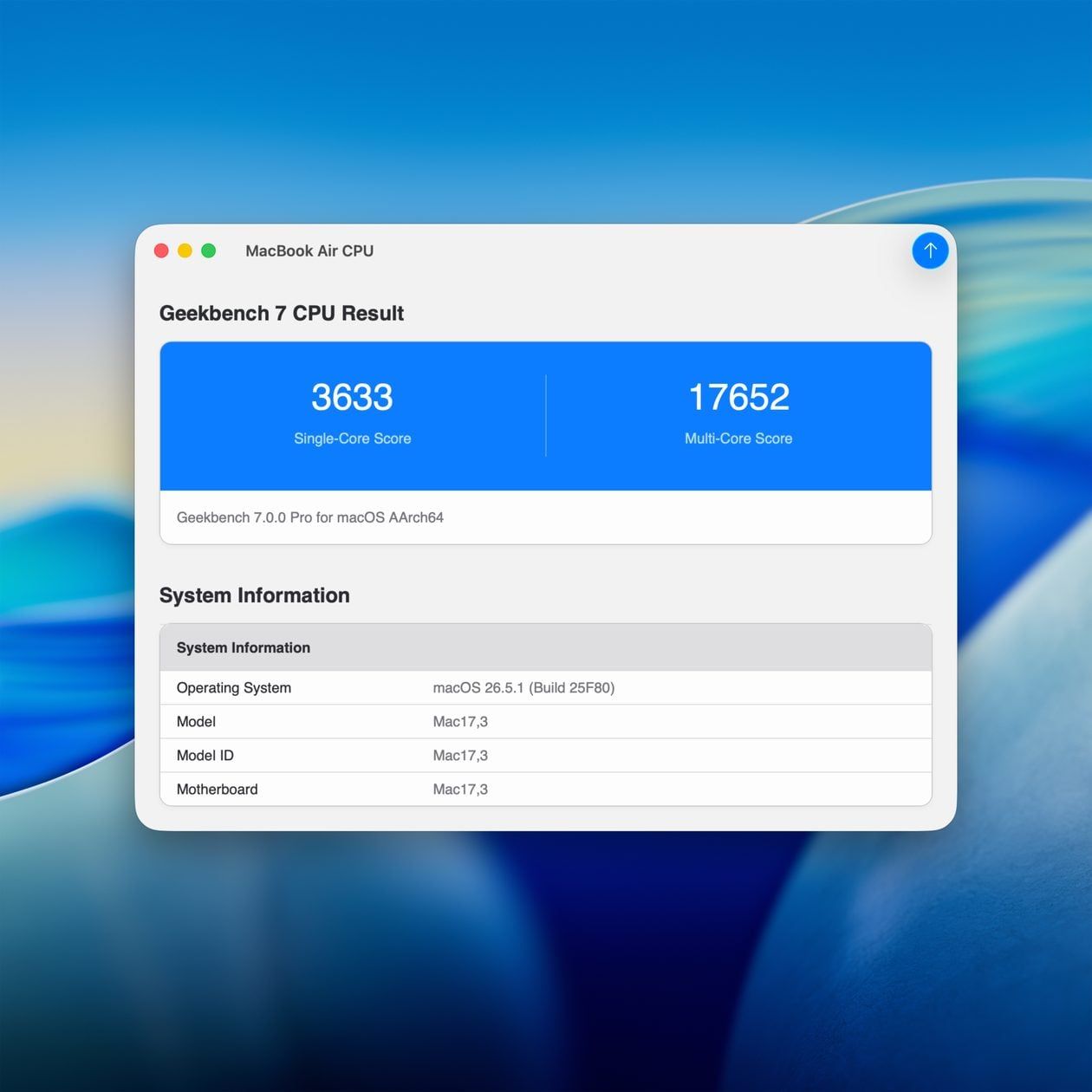This screenshot has height=1092, width=1092.
Task: Maximize window with the green button
Action: click(208, 250)
